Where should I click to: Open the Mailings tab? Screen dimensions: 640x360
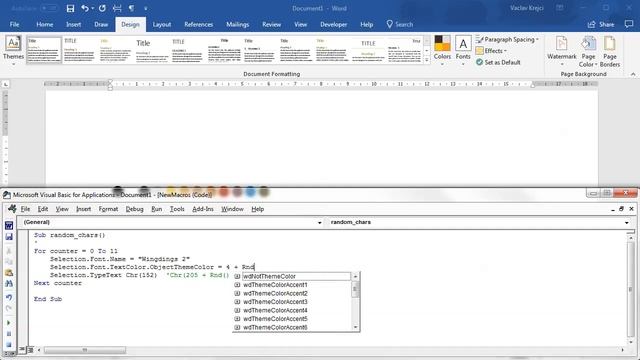pos(238,24)
